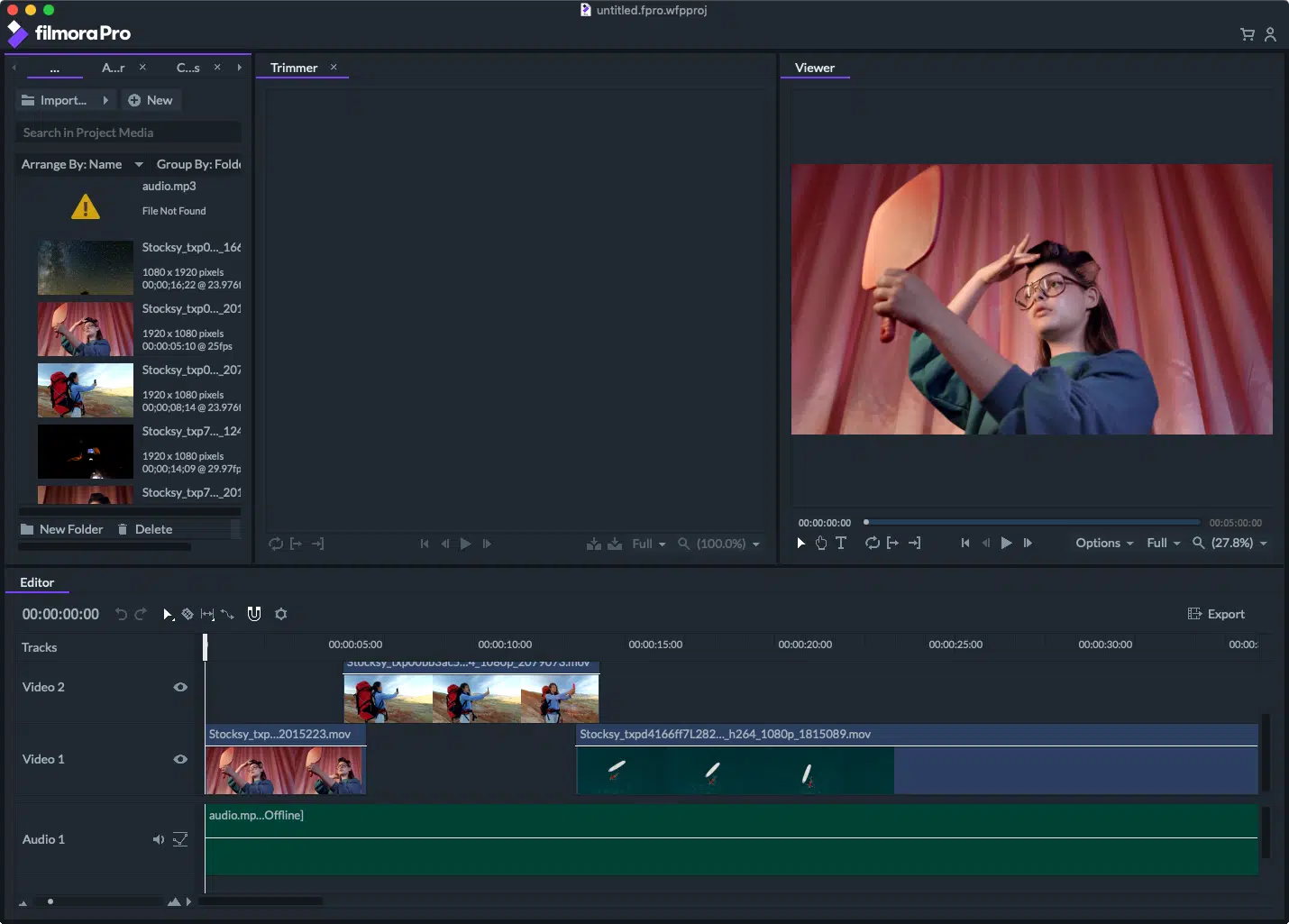Open the Editor timeline settings gear
This screenshot has height=924, width=1289.
pos(281,614)
